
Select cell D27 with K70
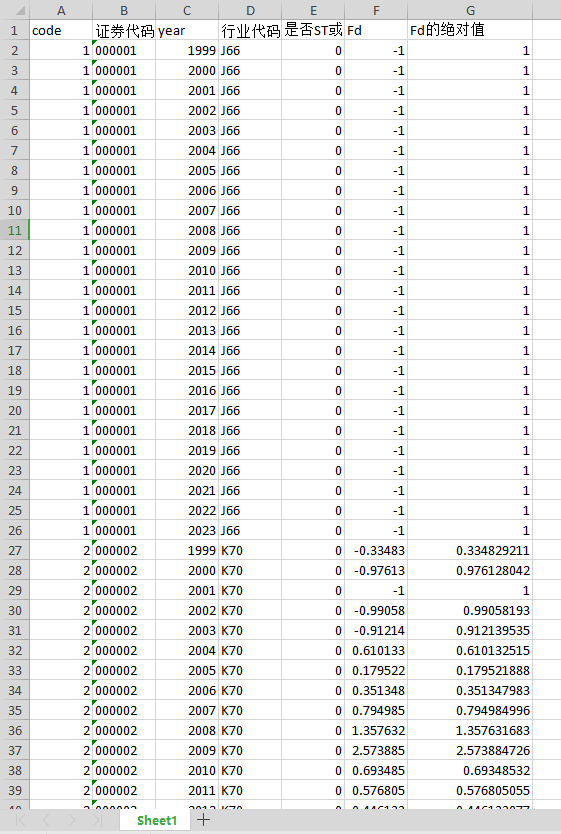250,551
